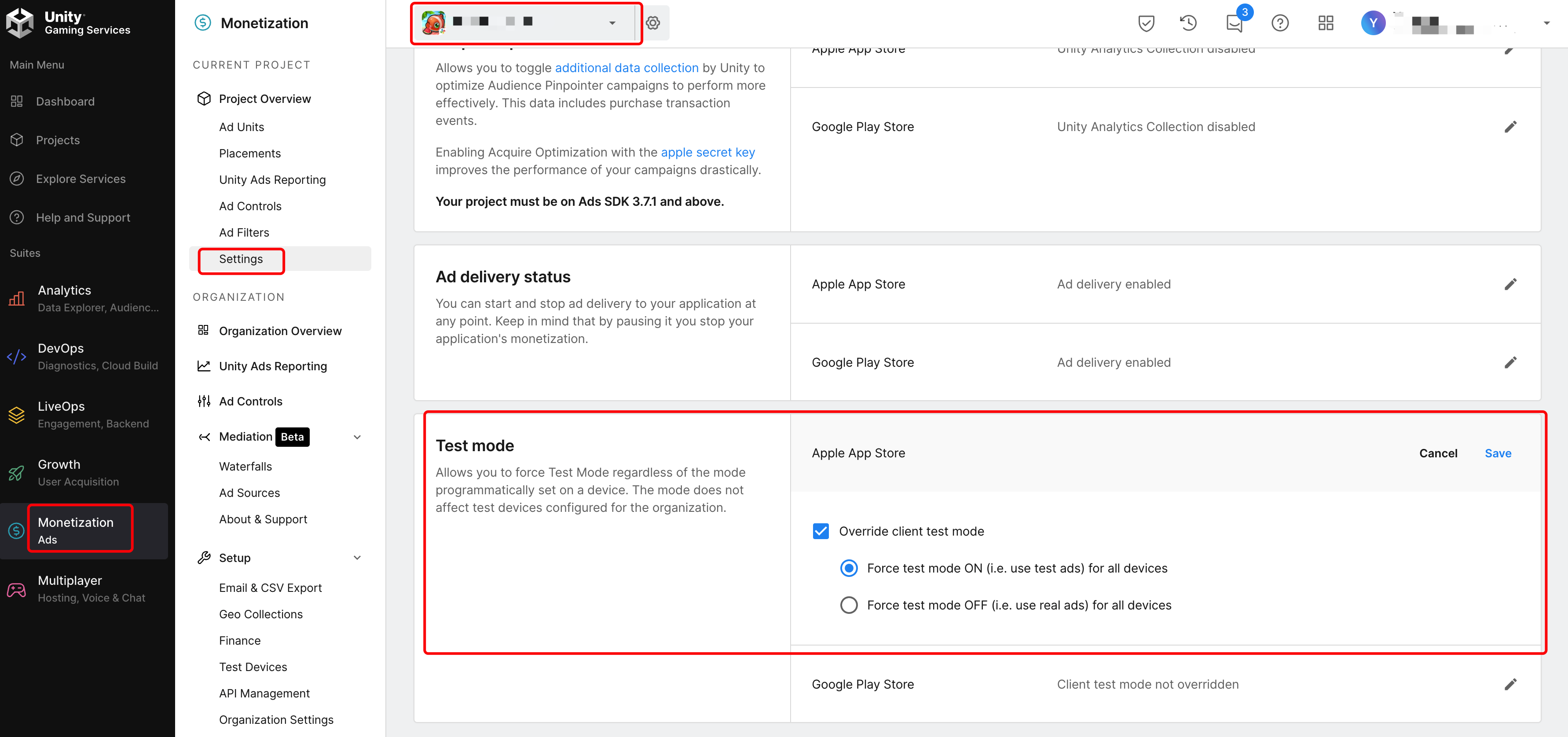Save Apple App Store test mode
The image size is (1568, 737).
pyautogui.click(x=1498, y=453)
